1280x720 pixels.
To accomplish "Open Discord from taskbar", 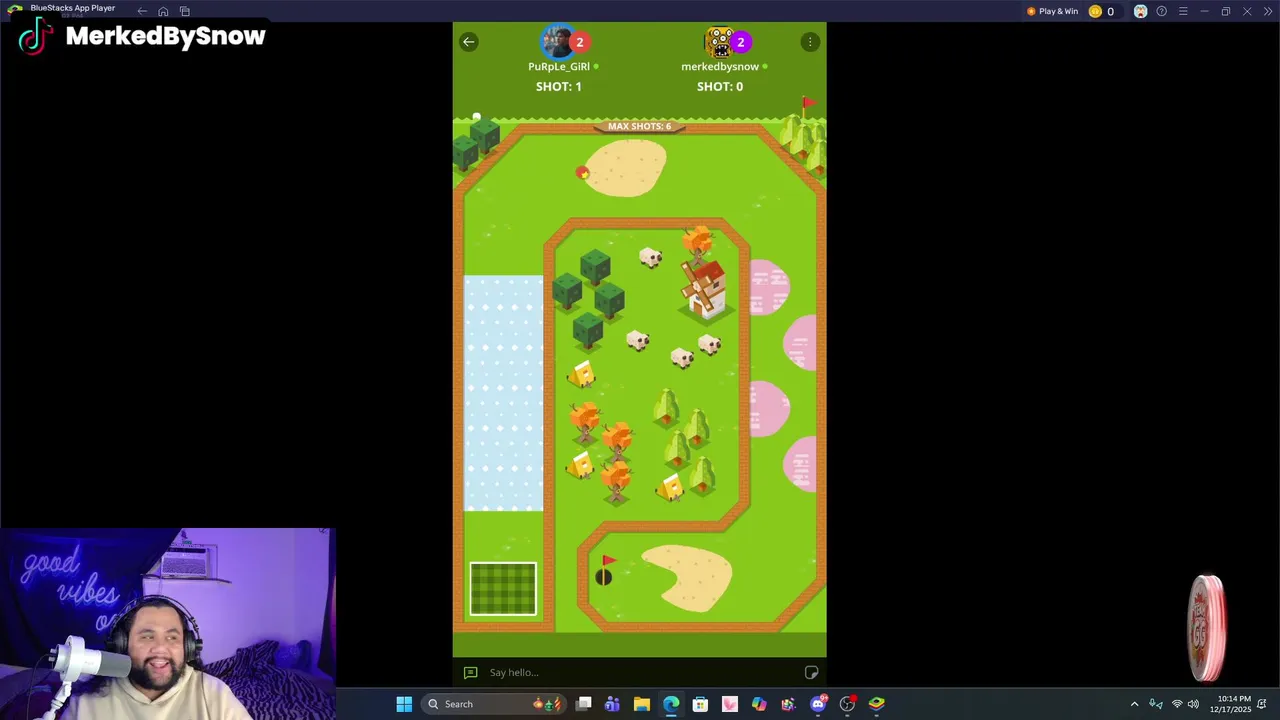I will 818,704.
